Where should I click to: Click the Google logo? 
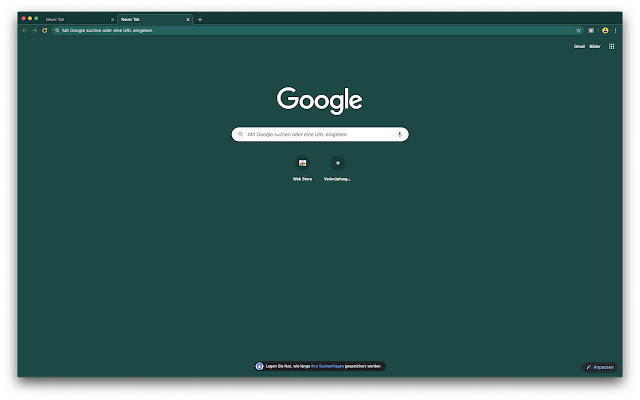click(x=320, y=100)
